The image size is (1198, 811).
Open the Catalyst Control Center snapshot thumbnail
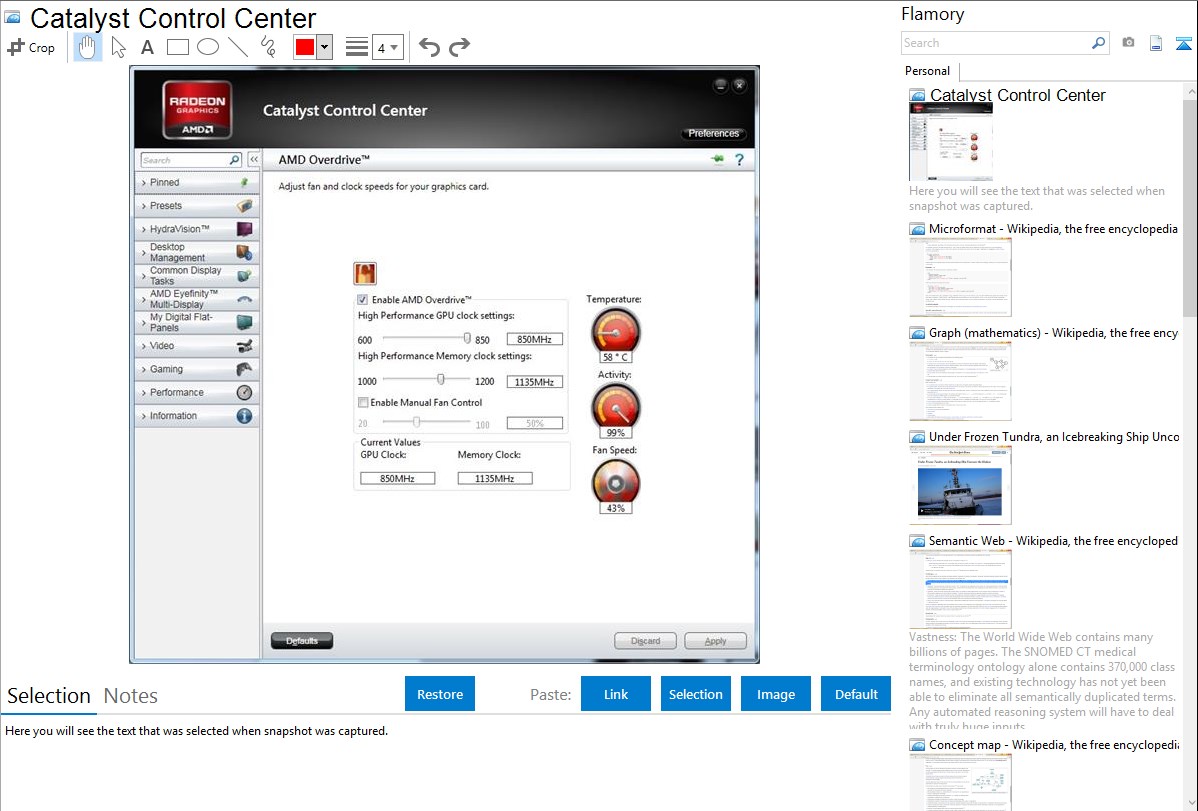(x=950, y=142)
